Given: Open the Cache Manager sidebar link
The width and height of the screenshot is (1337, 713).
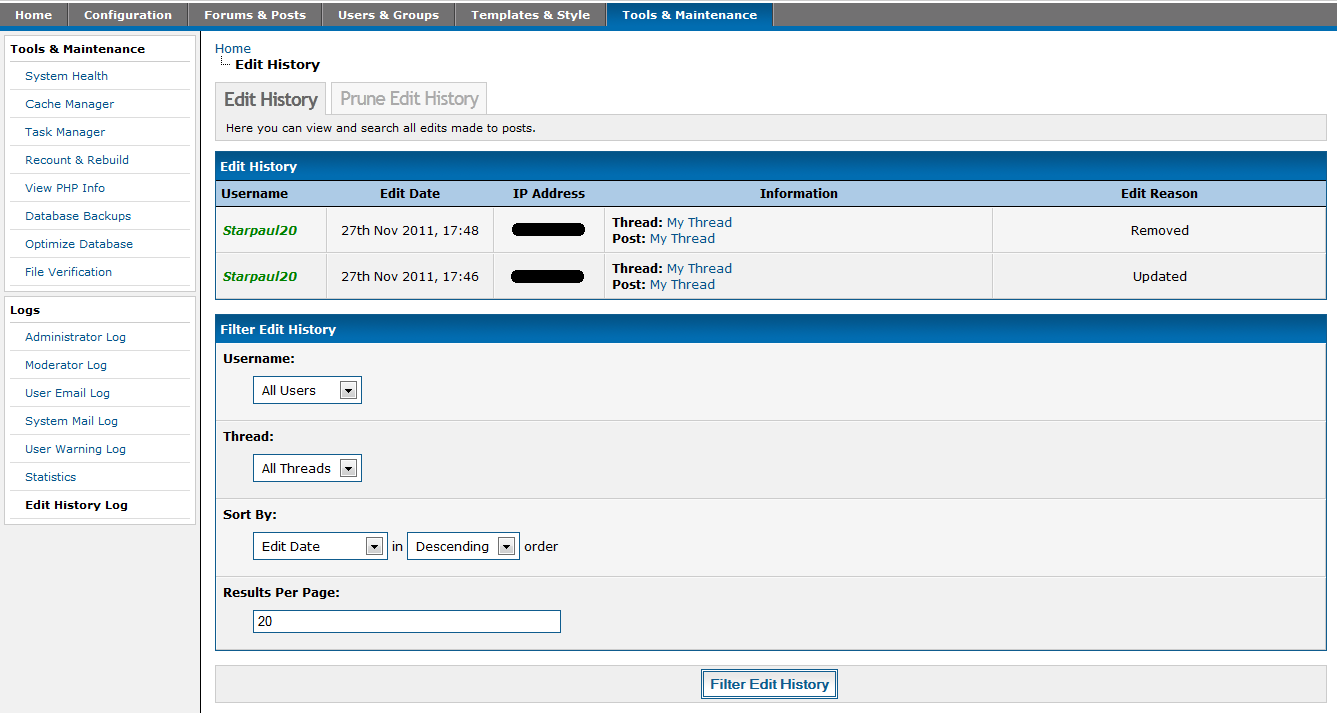Looking at the screenshot, I should 69,104.
